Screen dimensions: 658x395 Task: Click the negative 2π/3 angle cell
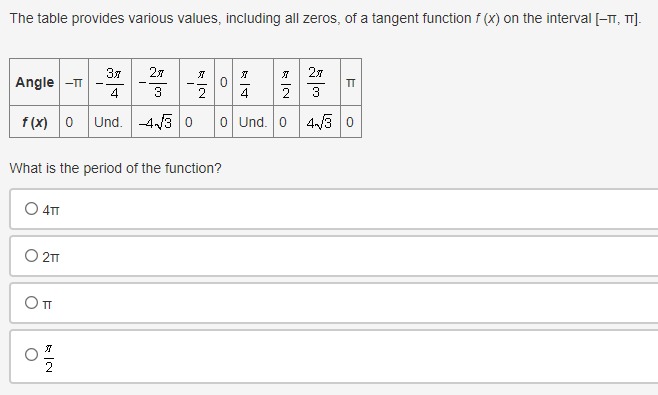tap(155, 82)
